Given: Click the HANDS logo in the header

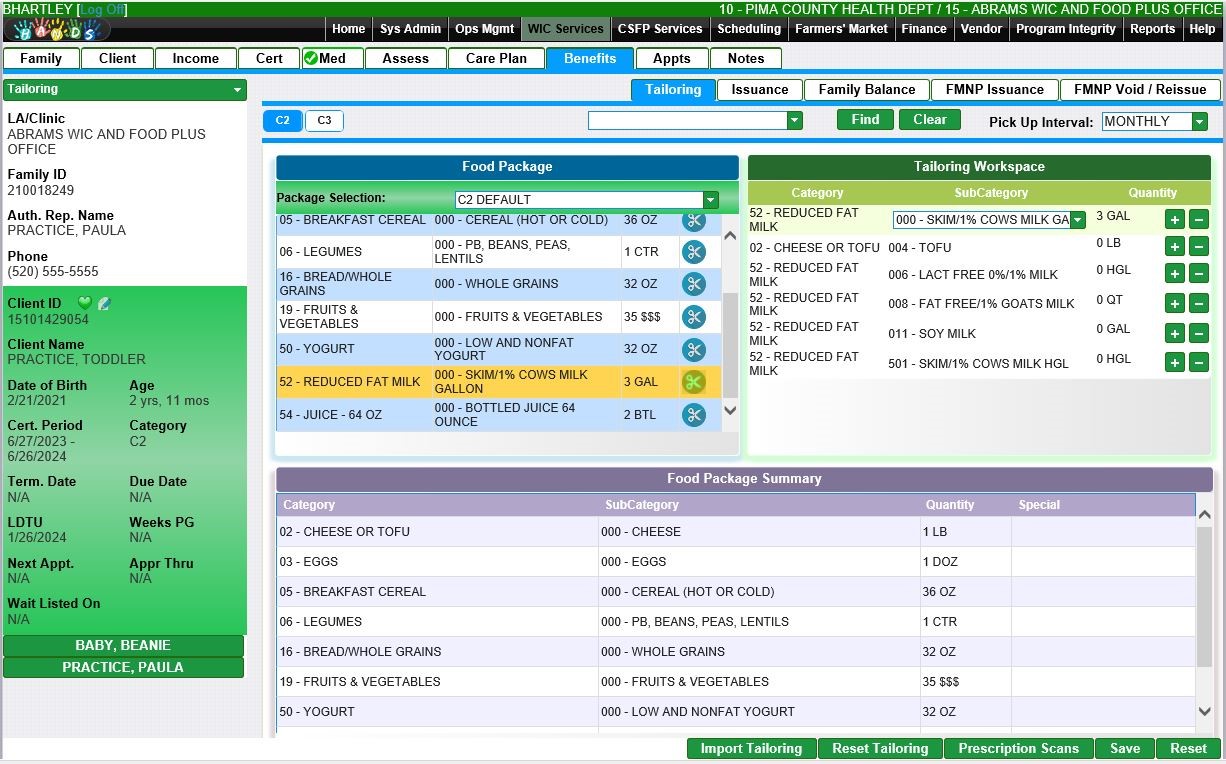Looking at the screenshot, I should pyautogui.click(x=56, y=29).
